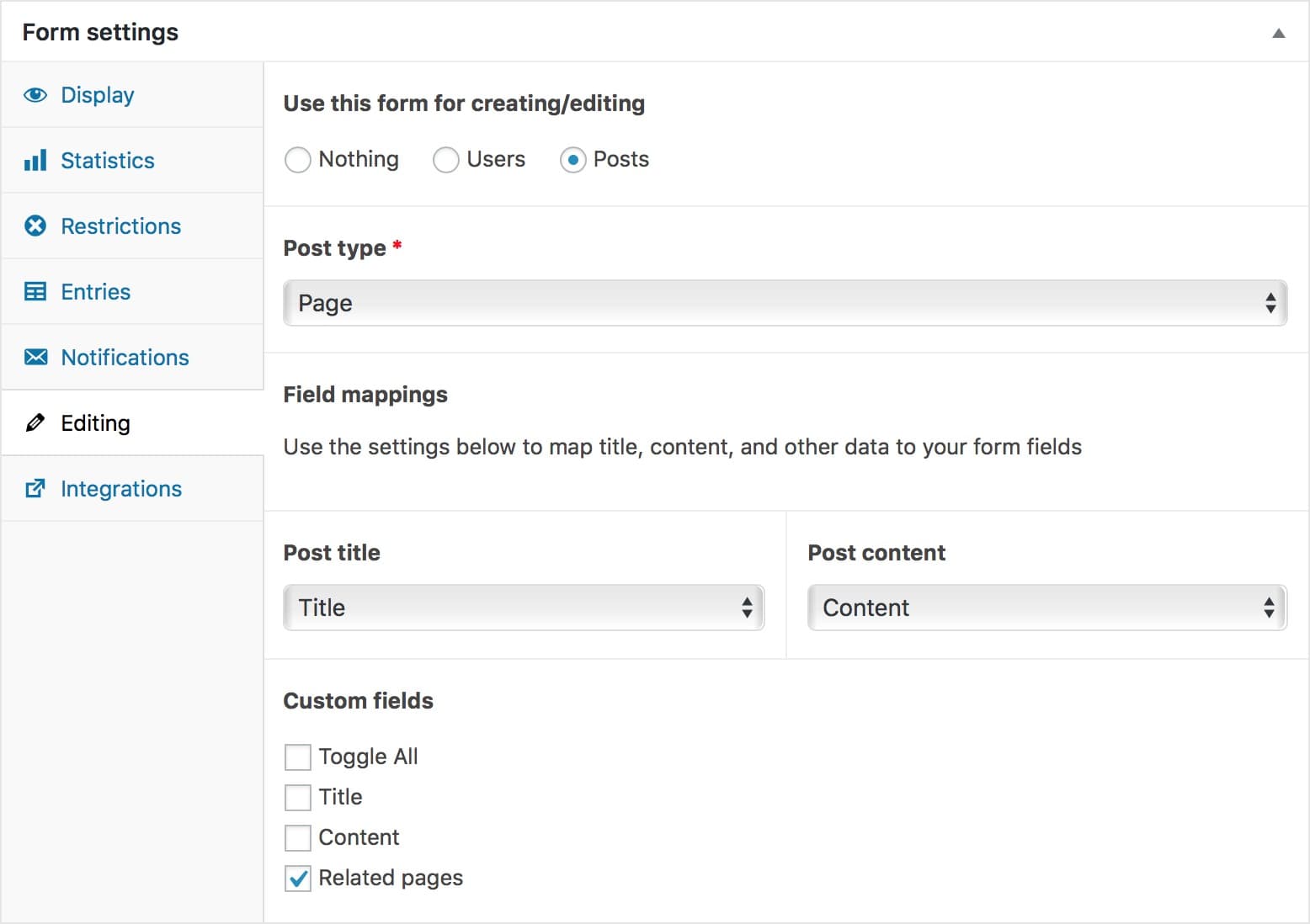Screen dimensions: 1310x924
Task: Select the bar chart icon for Statistics
Action: 35,160
